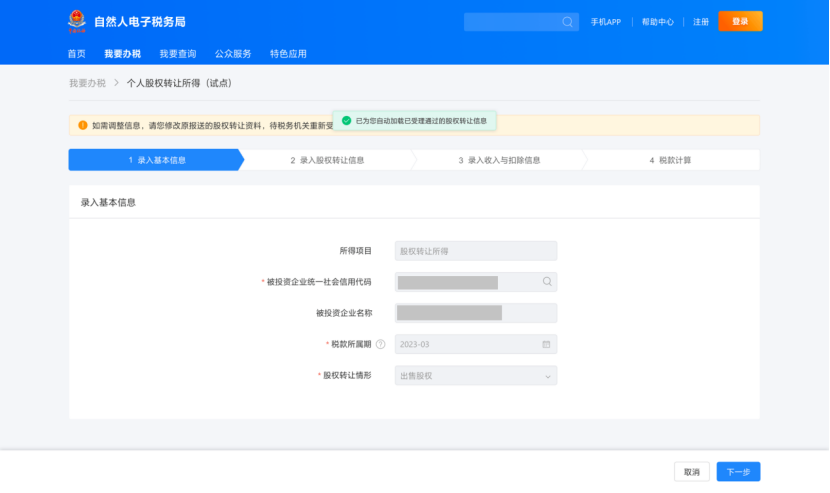
Task: Open the 我要办税 top menu
Action: [x=122, y=54]
